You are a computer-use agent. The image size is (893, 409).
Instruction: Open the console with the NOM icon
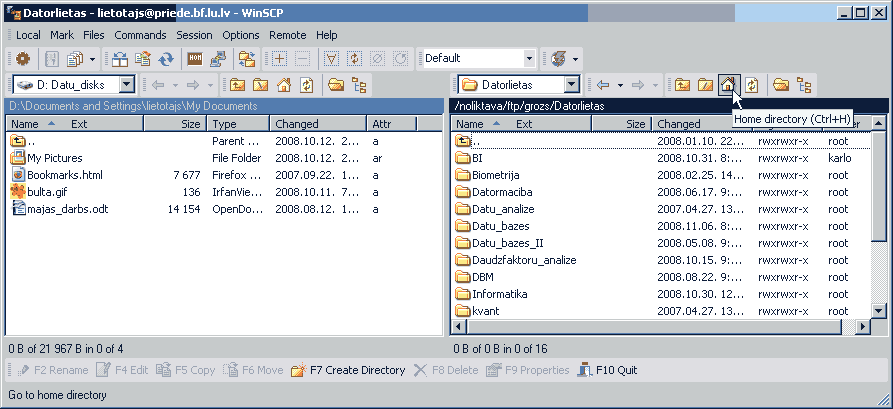point(195,58)
